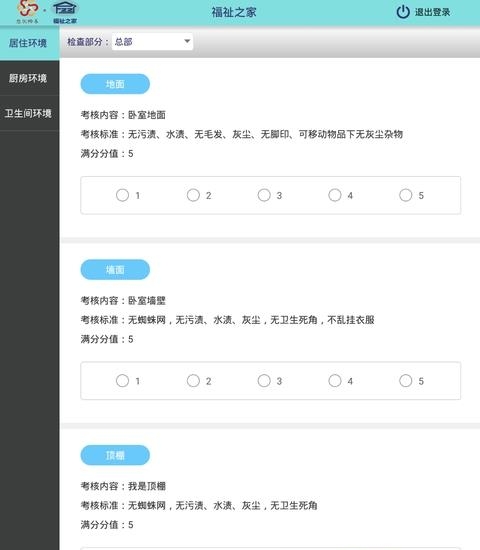Viewport: 480px width, 550px height.
Task: Switch to 居住环境 tab
Action: point(29,43)
